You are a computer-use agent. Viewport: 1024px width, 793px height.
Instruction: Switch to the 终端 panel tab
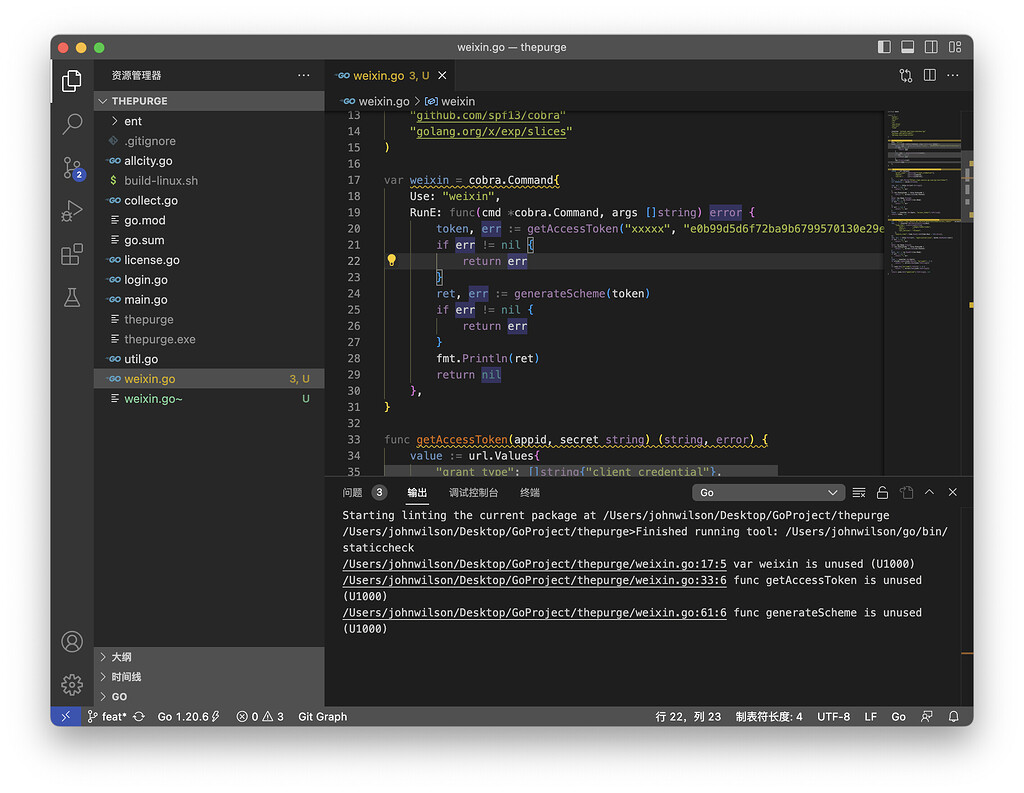(x=529, y=492)
